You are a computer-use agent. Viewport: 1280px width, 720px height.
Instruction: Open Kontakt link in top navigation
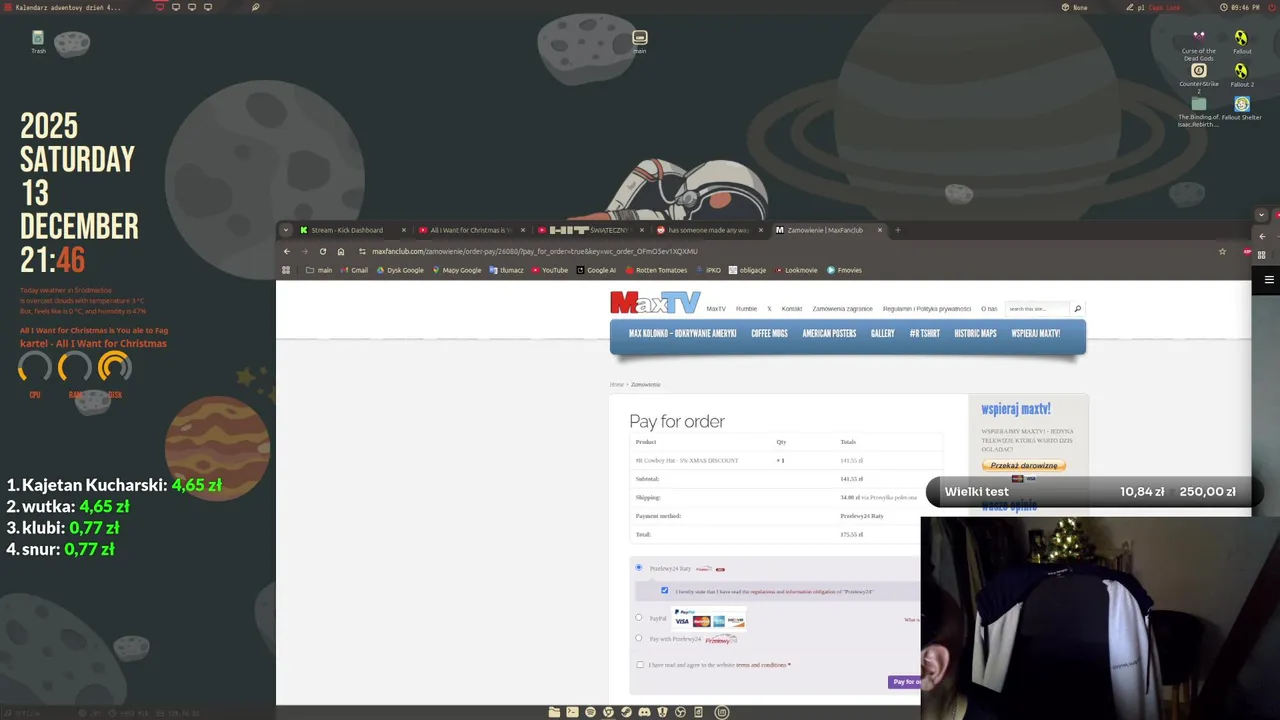(x=792, y=309)
